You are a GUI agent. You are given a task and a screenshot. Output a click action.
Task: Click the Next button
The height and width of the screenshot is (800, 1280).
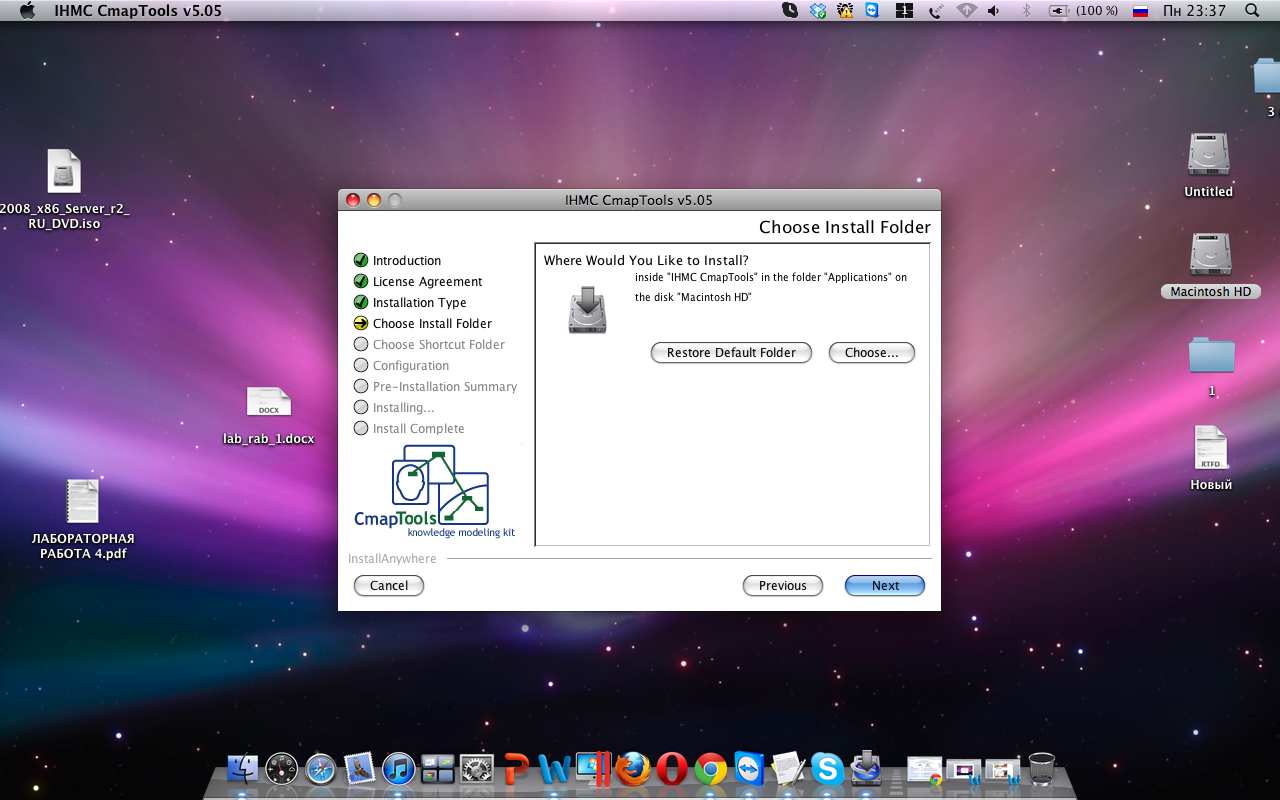(885, 586)
